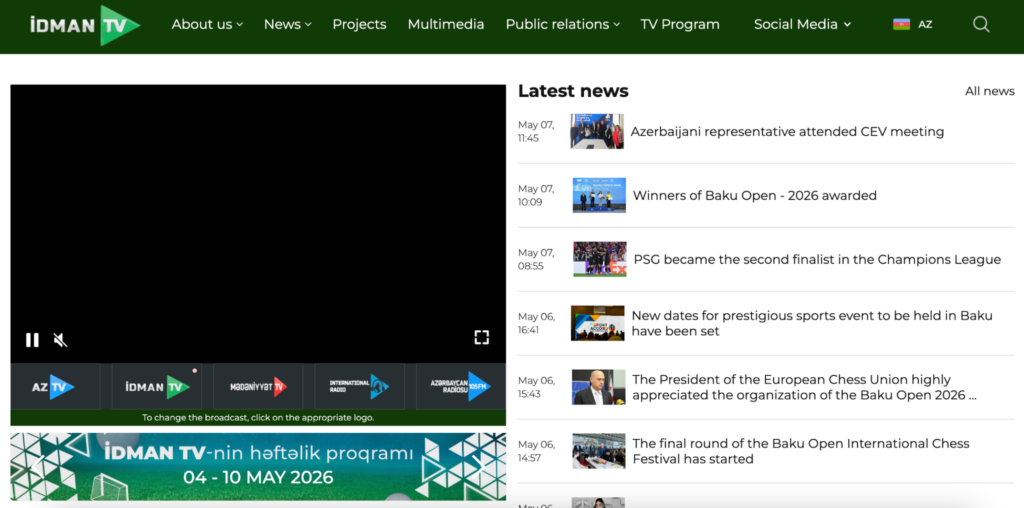1024x508 pixels.
Task: Click the CEV meeting news thumbnail
Action: click(596, 131)
